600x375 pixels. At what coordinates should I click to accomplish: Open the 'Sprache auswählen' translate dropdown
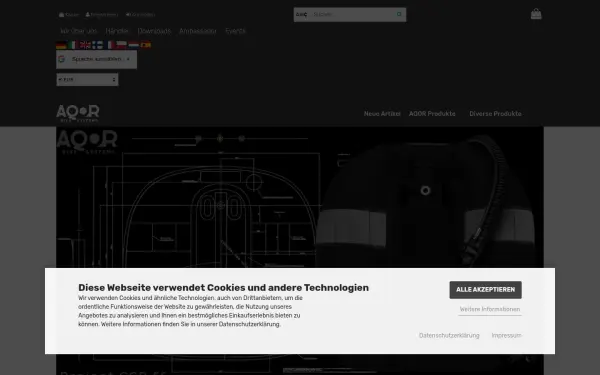click(96, 59)
